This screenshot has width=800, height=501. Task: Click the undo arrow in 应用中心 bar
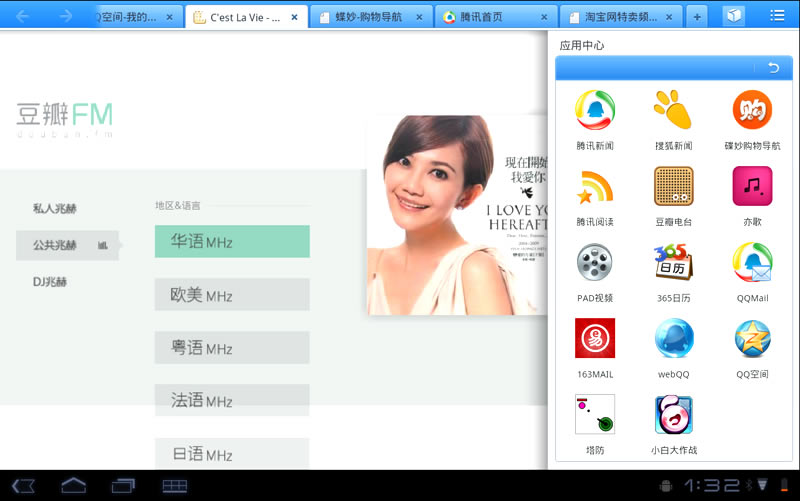[773, 68]
